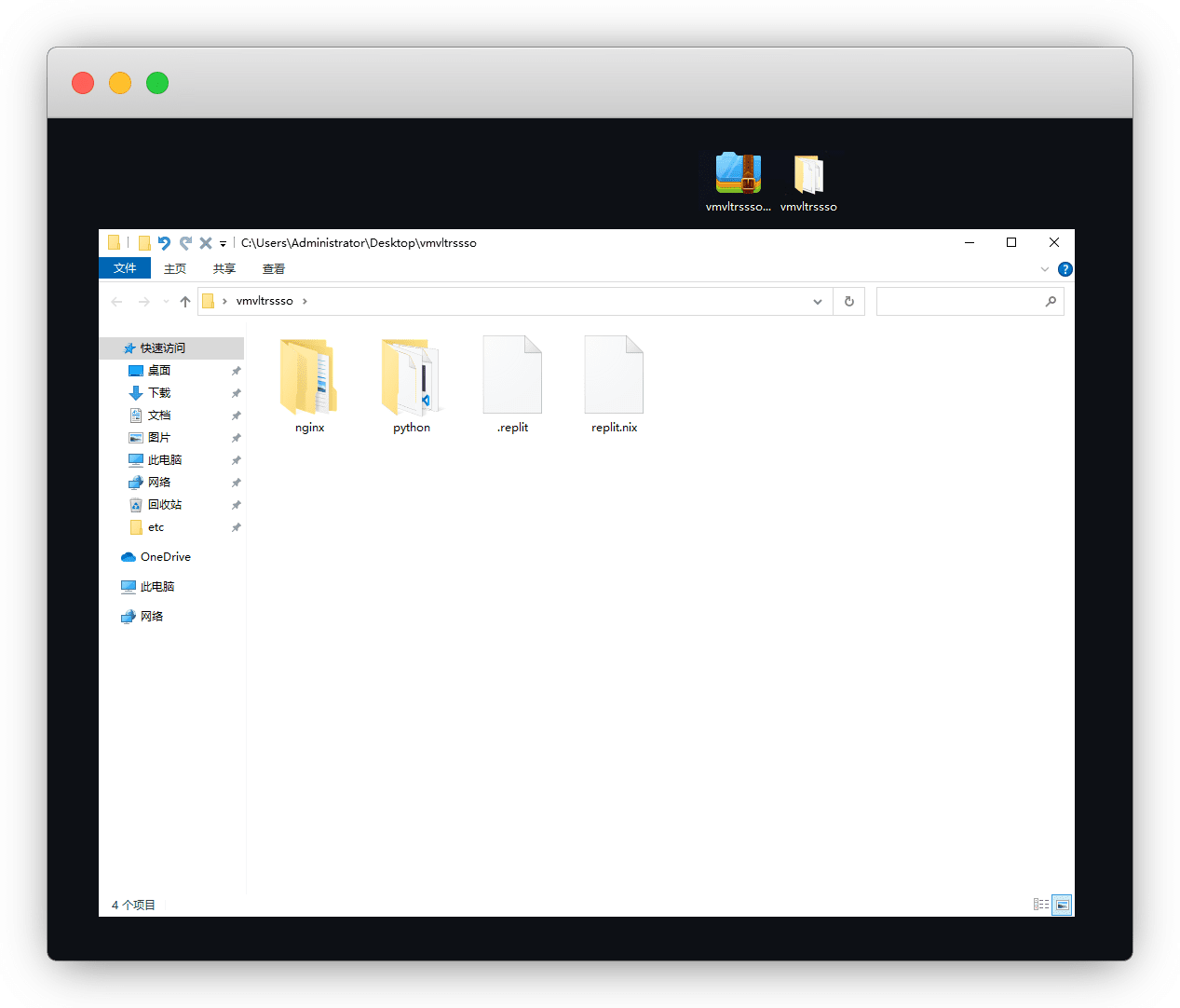The height and width of the screenshot is (1008, 1180).
Task: Open quick access toolbar customize dropdown
Action: [224, 244]
